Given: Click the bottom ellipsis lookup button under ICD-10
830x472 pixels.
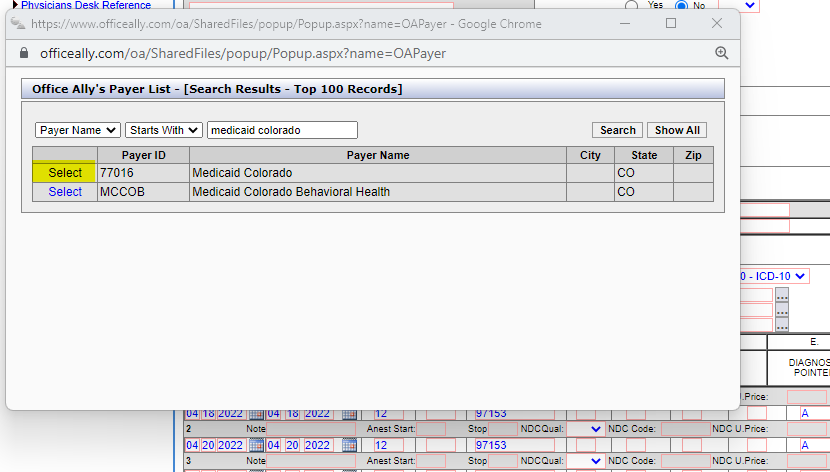Looking at the screenshot, I should pyautogui.click(x=782, y=326).
